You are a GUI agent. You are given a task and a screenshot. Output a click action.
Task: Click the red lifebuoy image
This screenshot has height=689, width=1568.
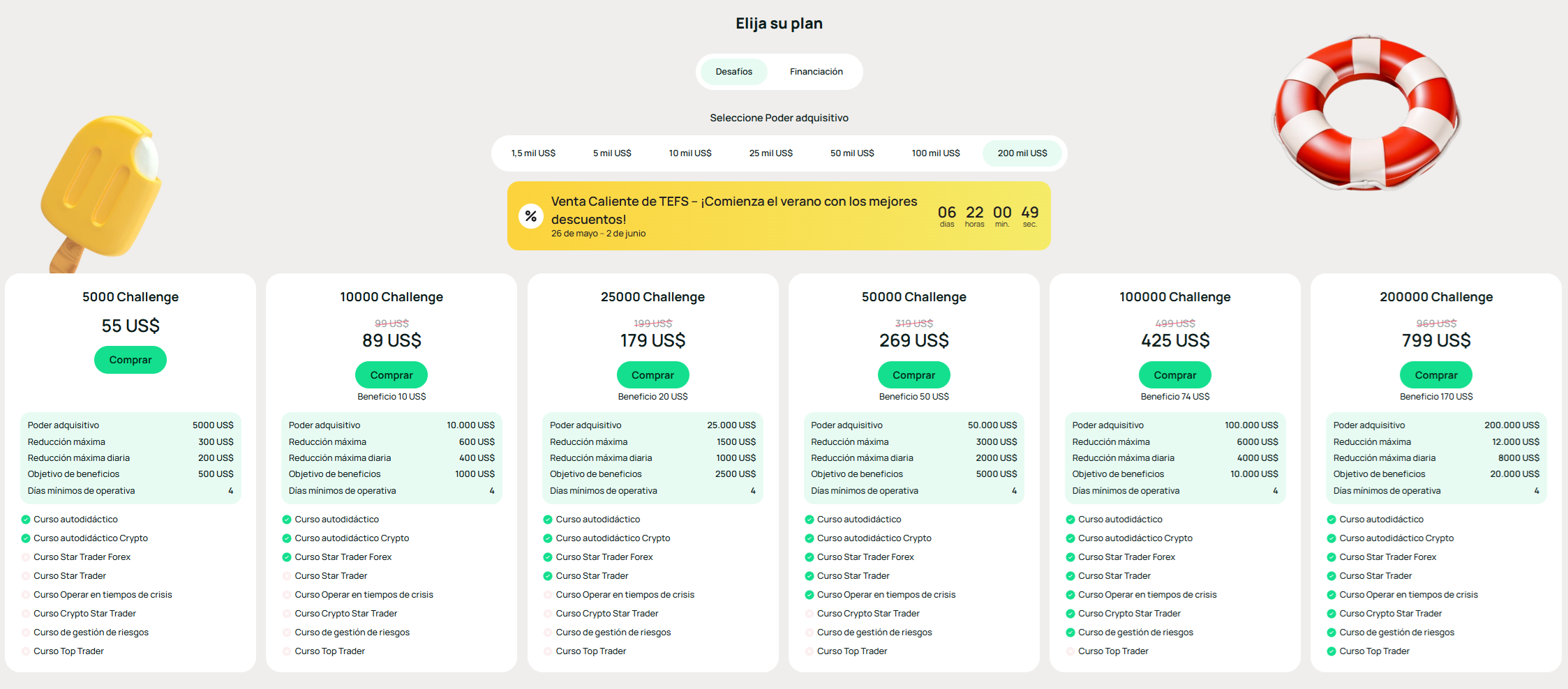pos(1366,113)
